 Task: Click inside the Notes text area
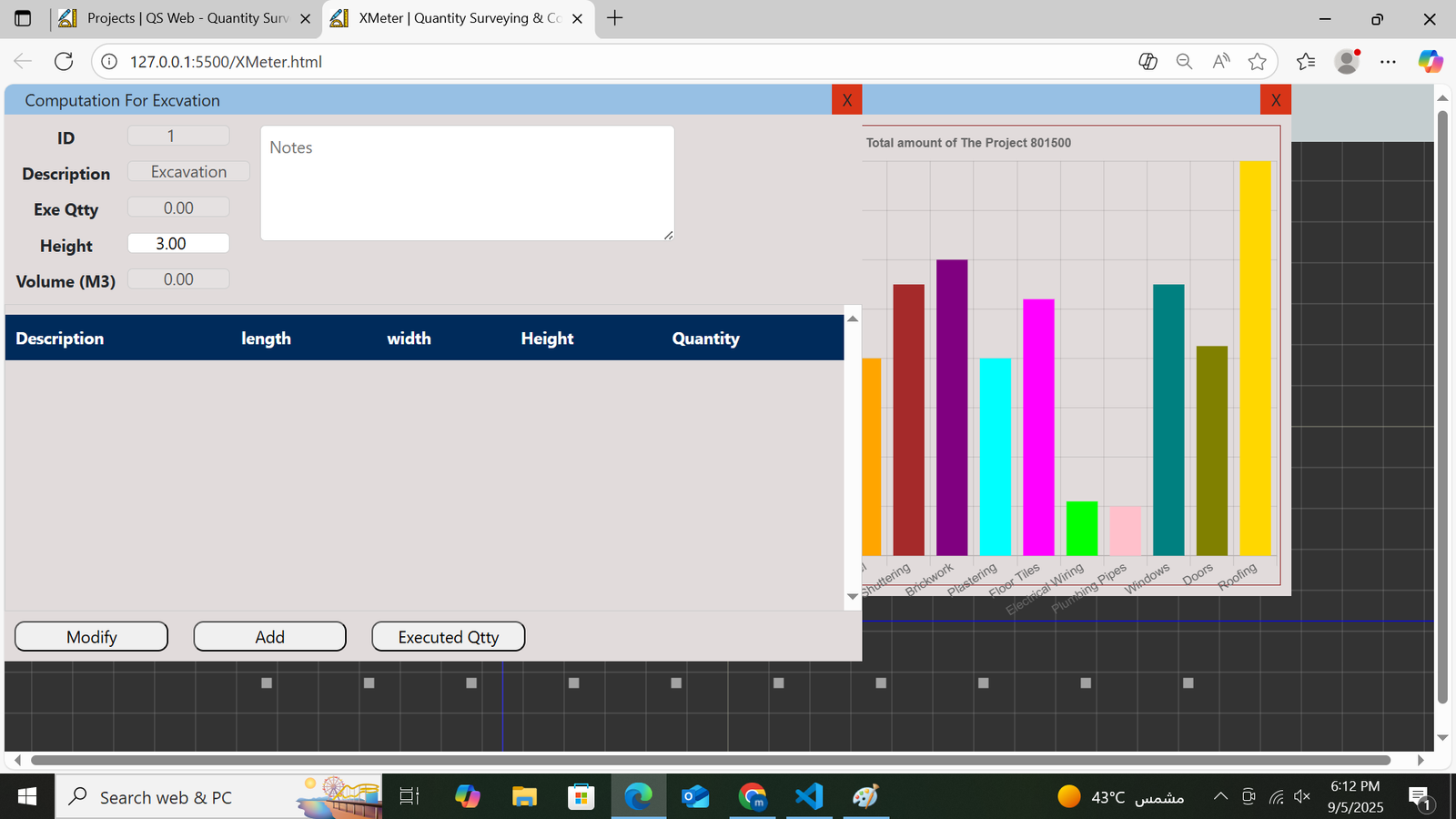[x=467, y=184]
